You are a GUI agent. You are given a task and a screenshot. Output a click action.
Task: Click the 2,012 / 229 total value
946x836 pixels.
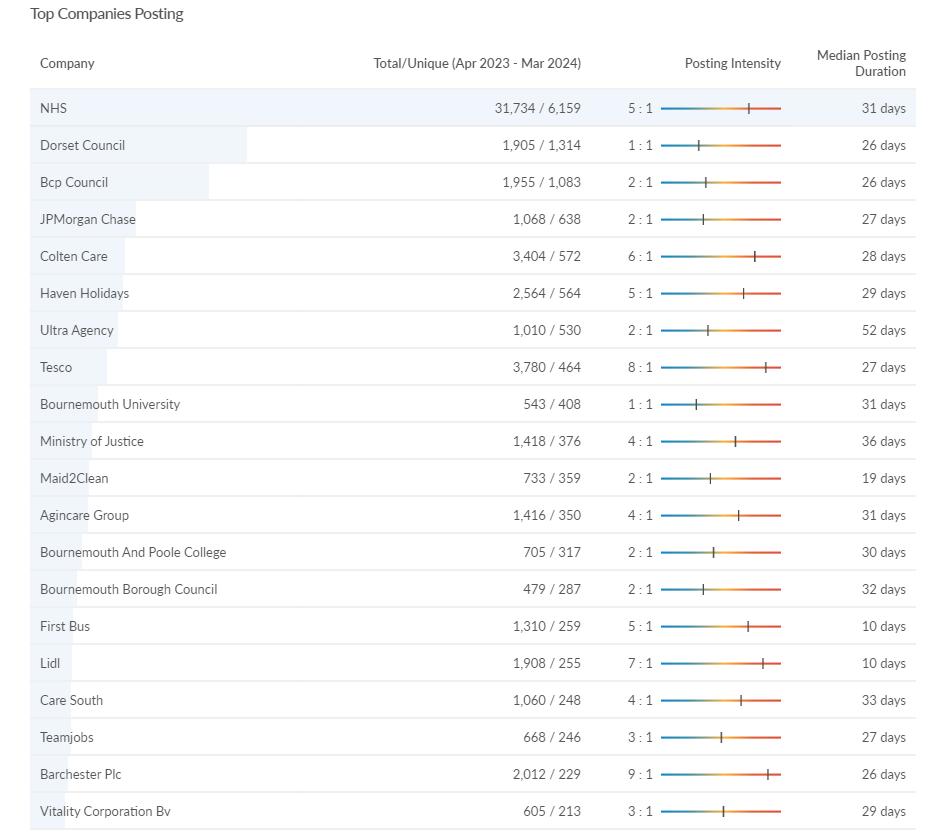click(547, 774)
